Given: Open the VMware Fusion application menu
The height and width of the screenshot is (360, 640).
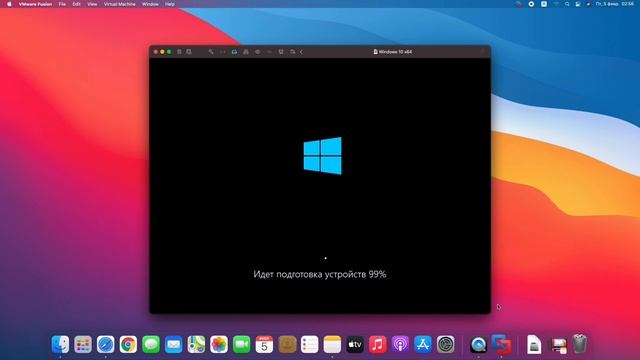Looking at the screenshot, I should (x=35, y=4).
